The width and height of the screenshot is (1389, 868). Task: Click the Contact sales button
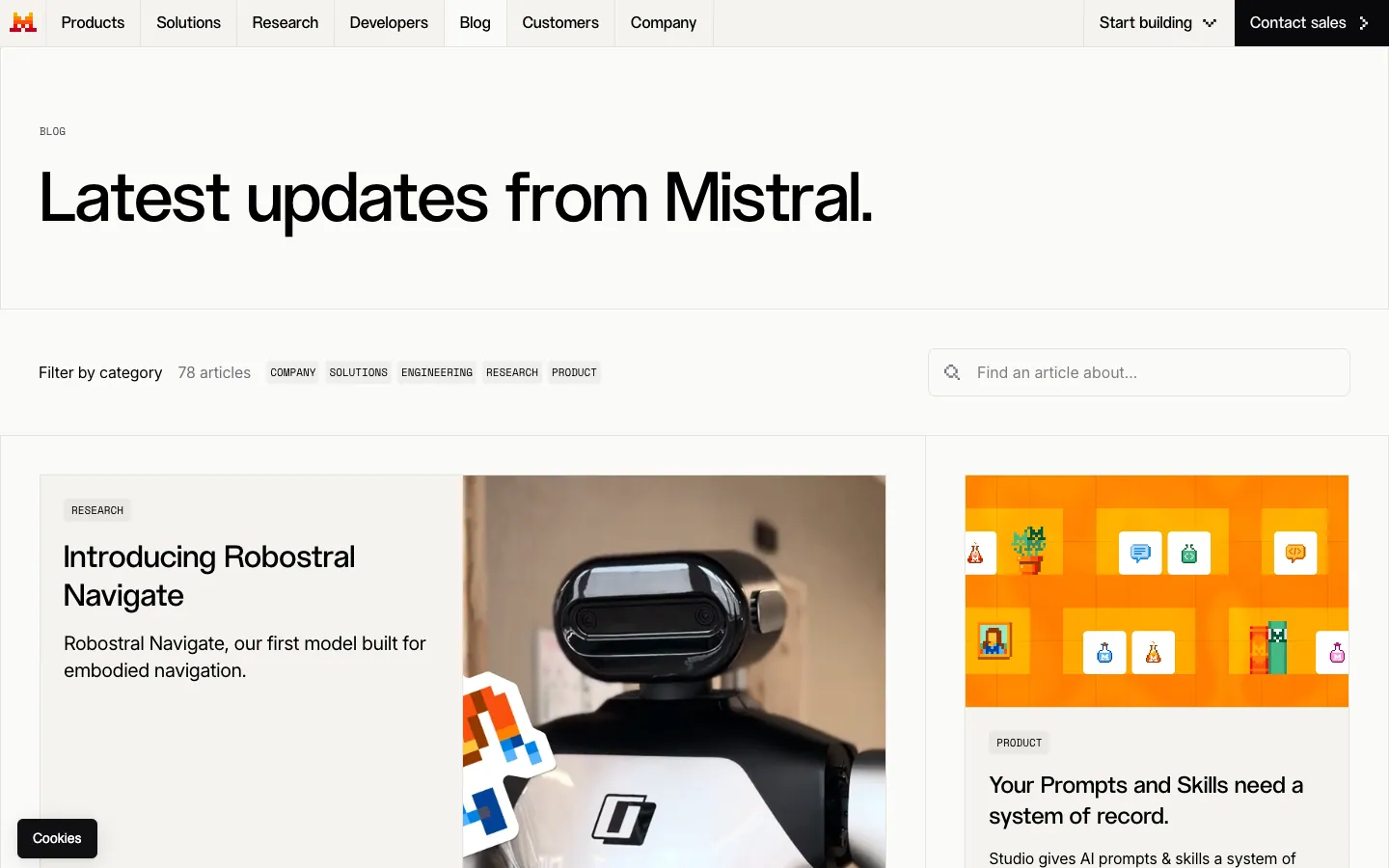pyautogui.click(x=1311, y=22)
